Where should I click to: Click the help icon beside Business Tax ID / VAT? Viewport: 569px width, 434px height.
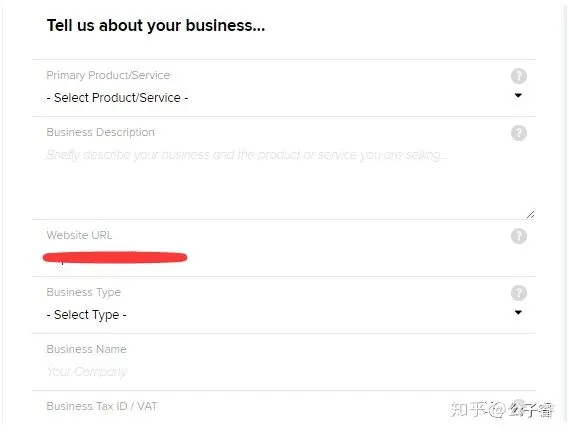[519, 406]
